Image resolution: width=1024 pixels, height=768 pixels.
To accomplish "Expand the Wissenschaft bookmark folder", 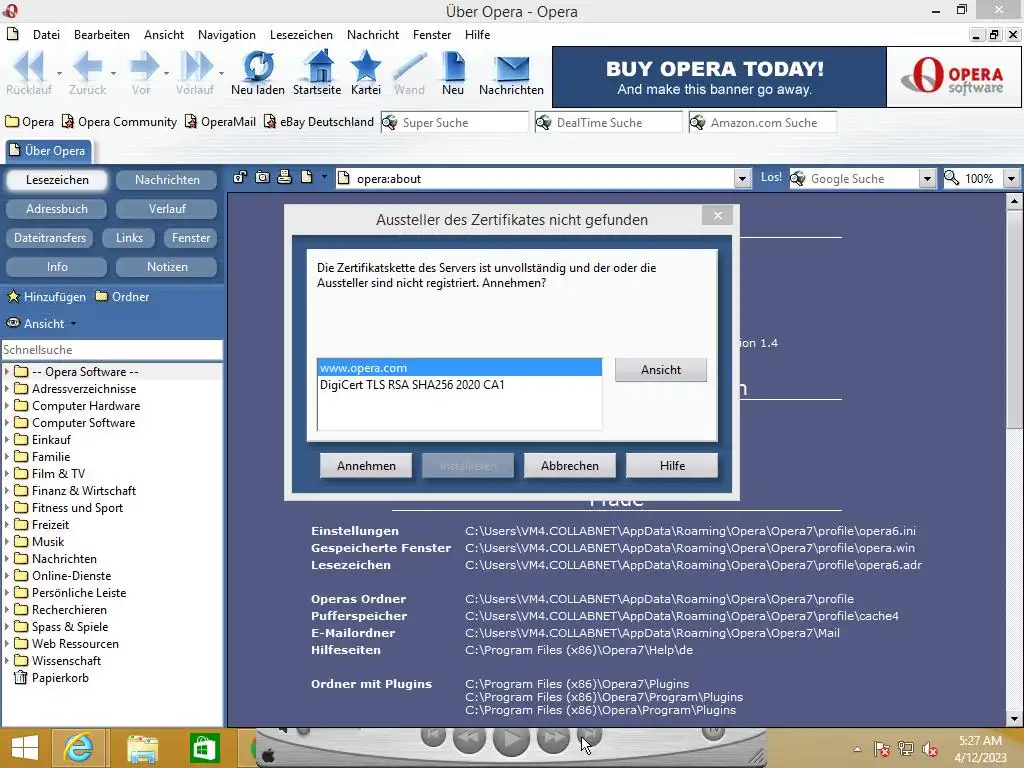I will (x=7, y=660).
